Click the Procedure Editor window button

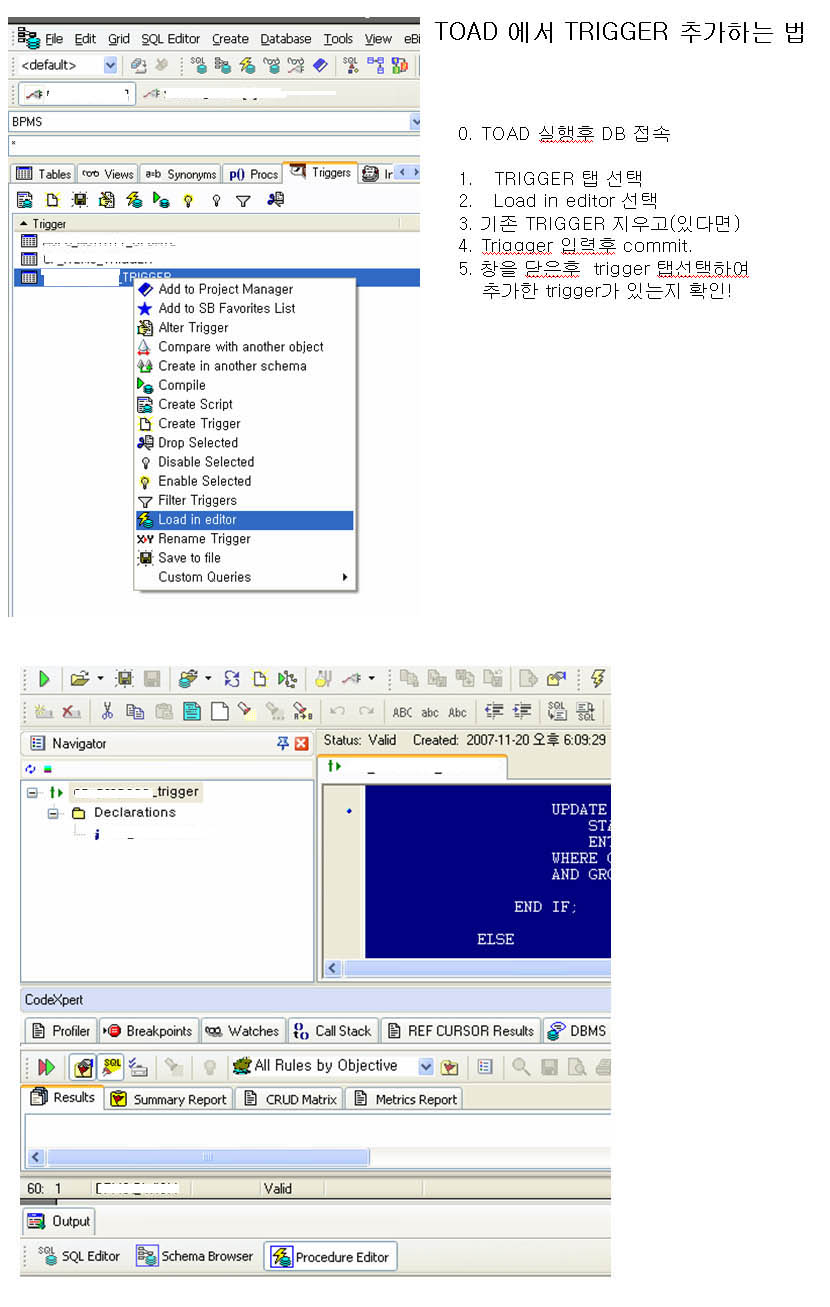tap(331, 1257)
